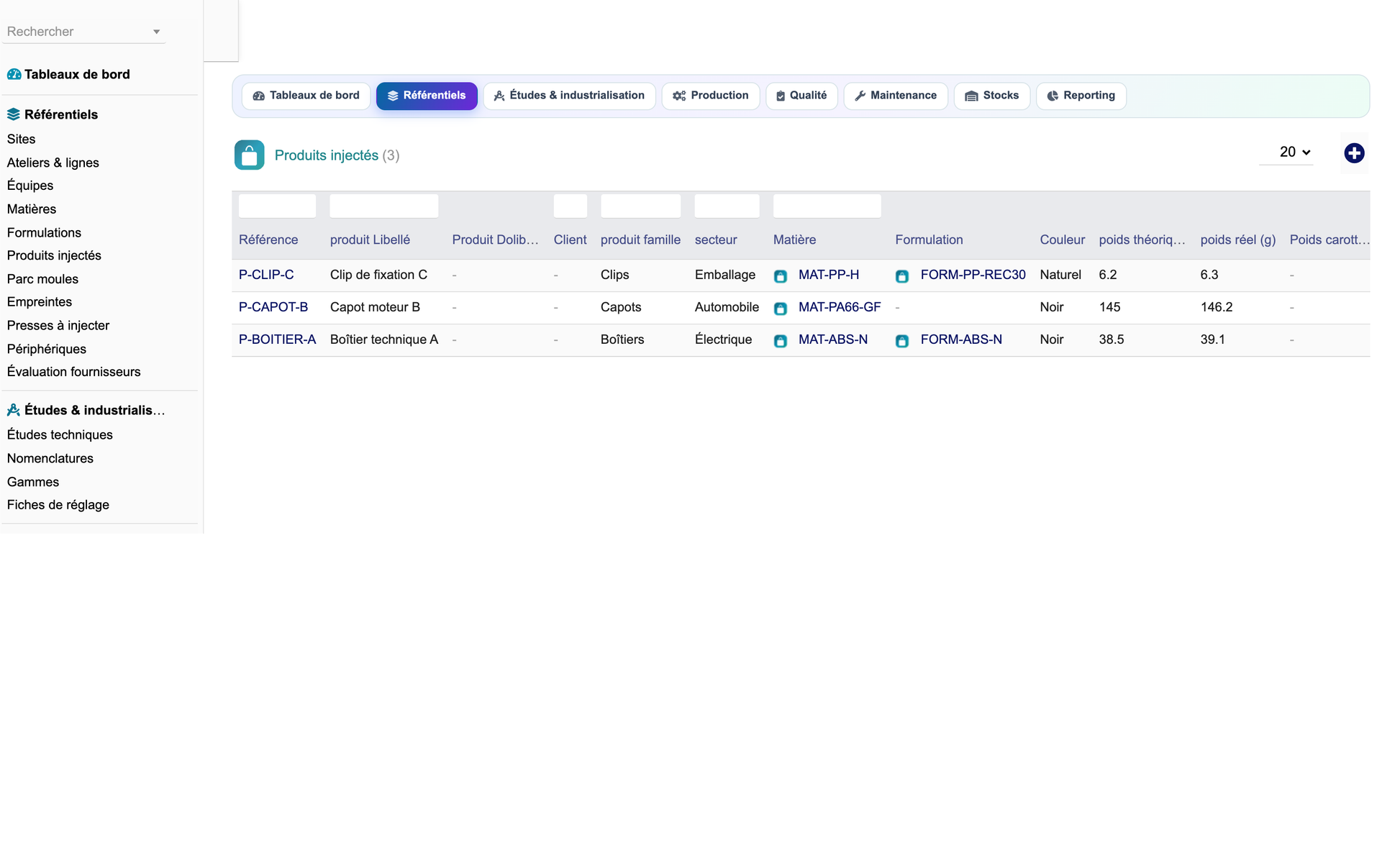Sort by the Couleur column header
This screenshot has width=1400, height=866.
pos(1062,240)
